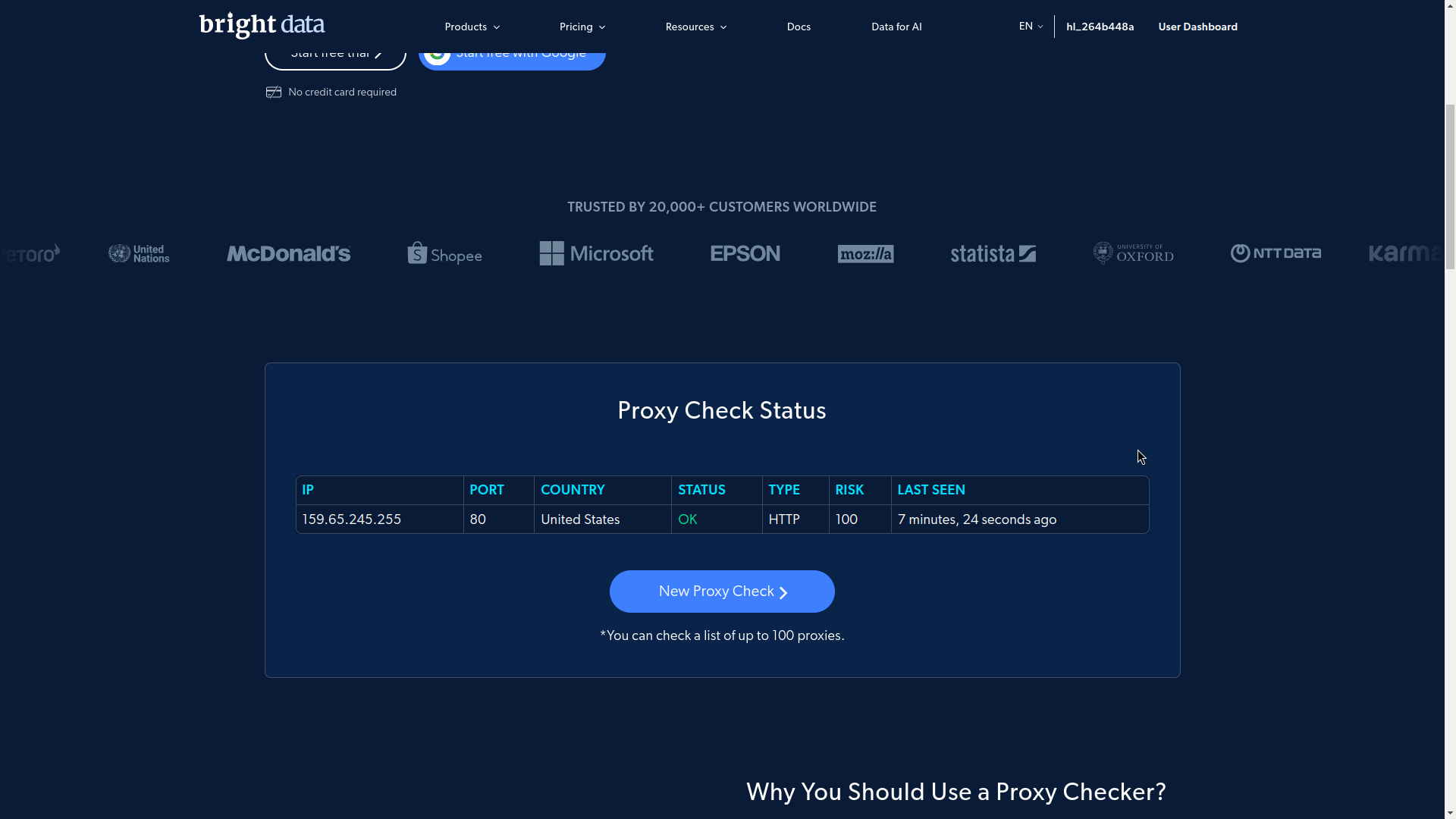The width and height of the screenshot is (1456, 819).
Task: Select the McDonald's customer logo
Action: click(x=287, y=253)
